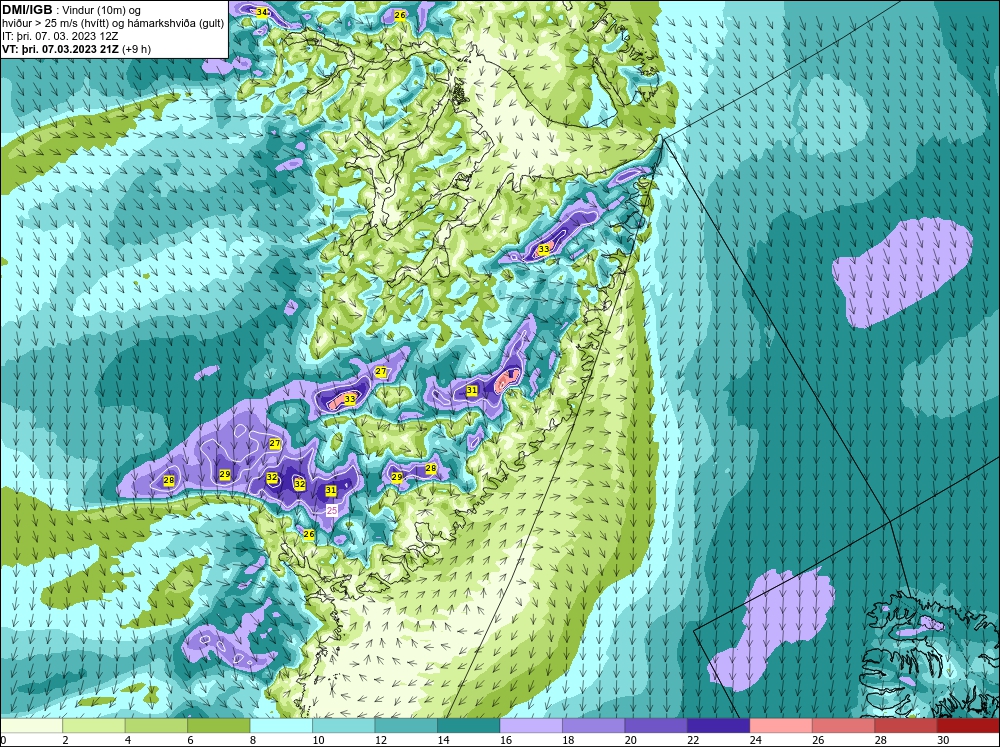Click the legend scale number 8
1000x747 pixels.
tap(253, 740)
